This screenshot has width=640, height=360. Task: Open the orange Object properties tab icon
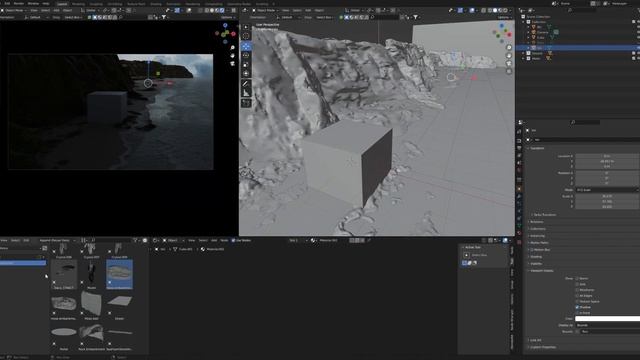tap(519, 189)
